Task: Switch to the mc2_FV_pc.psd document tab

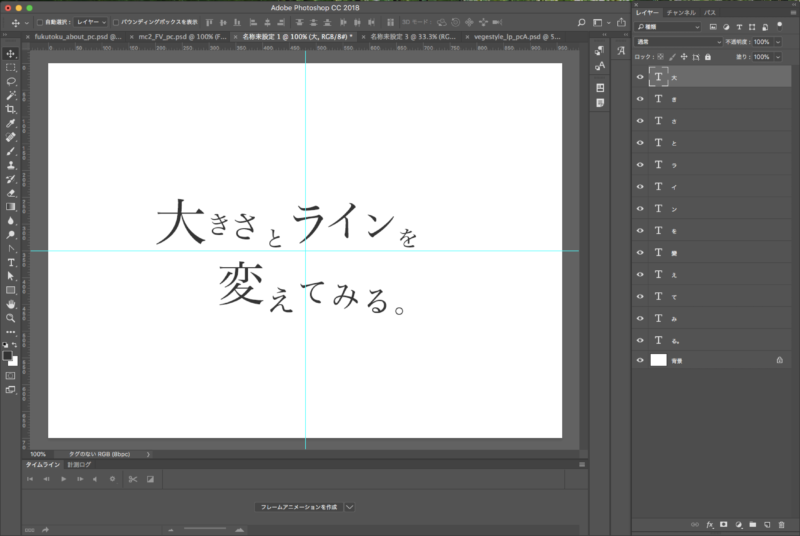Action: coord(182,37)
